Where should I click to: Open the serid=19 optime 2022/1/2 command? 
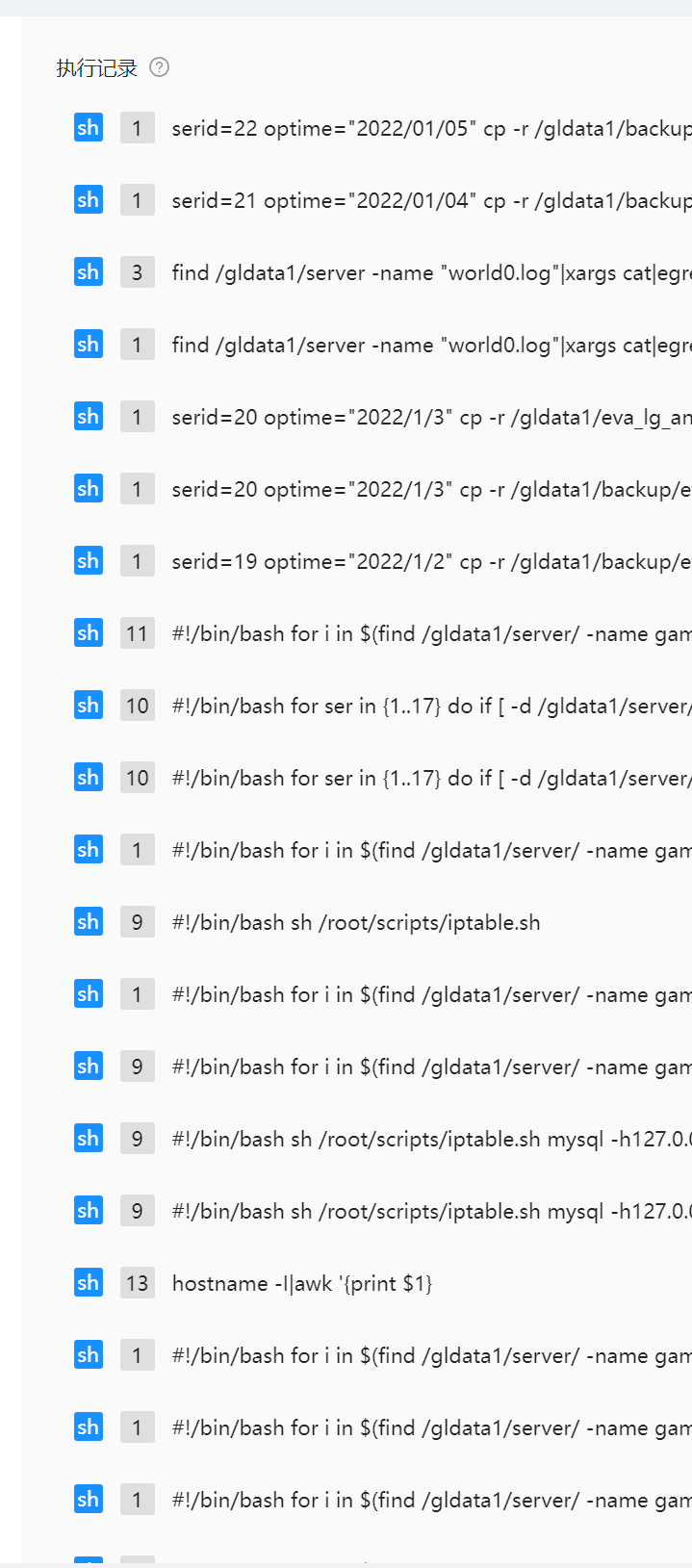click(431, 562)
